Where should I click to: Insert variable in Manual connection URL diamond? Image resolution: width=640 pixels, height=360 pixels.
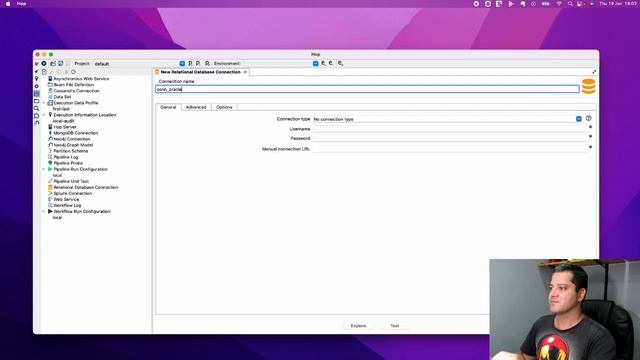[x=590, y=147]
